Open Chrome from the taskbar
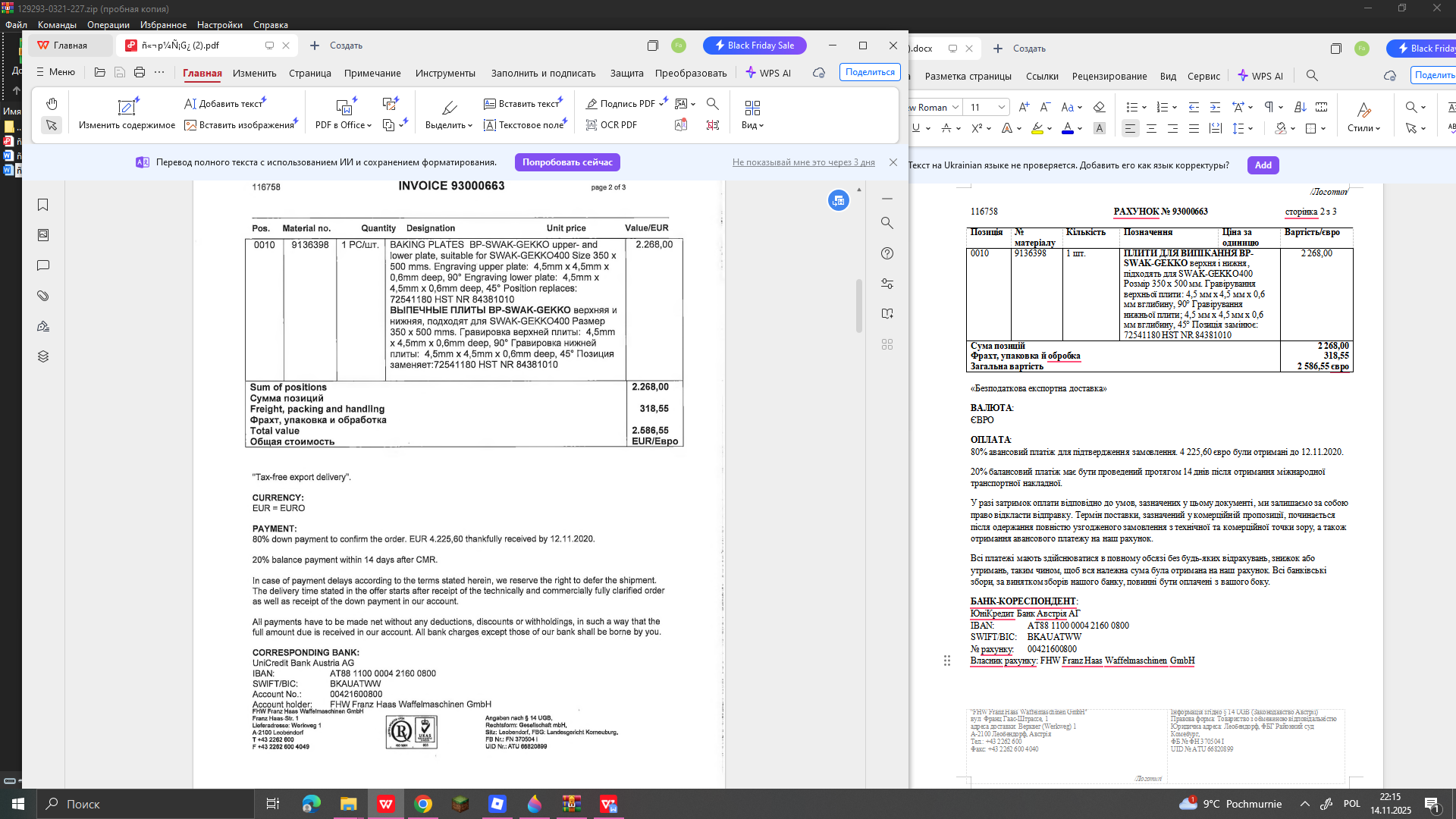This screenshot has width=1456, height=819. [423, 804]
